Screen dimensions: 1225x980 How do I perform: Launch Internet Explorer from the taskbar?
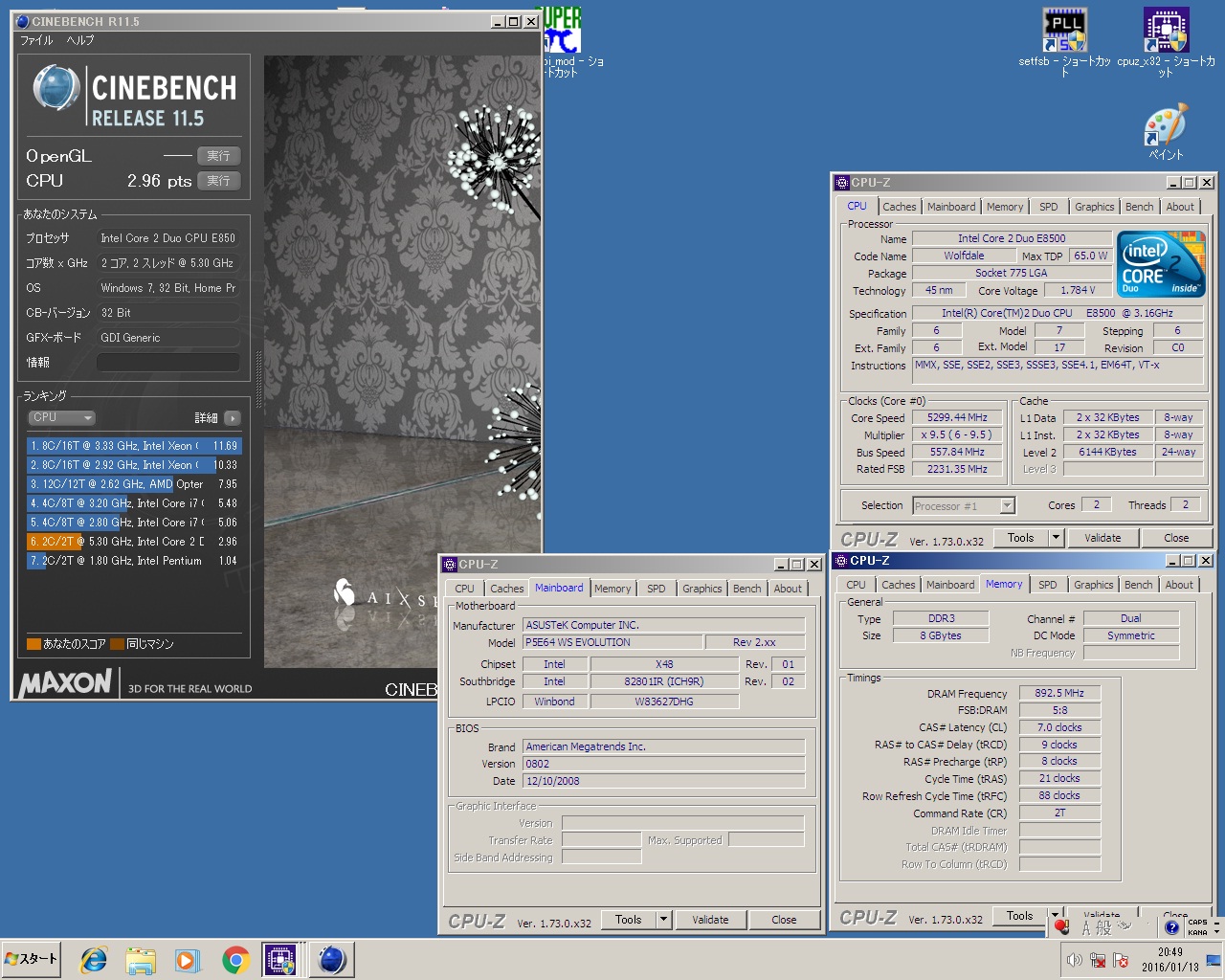pos(94,960)
